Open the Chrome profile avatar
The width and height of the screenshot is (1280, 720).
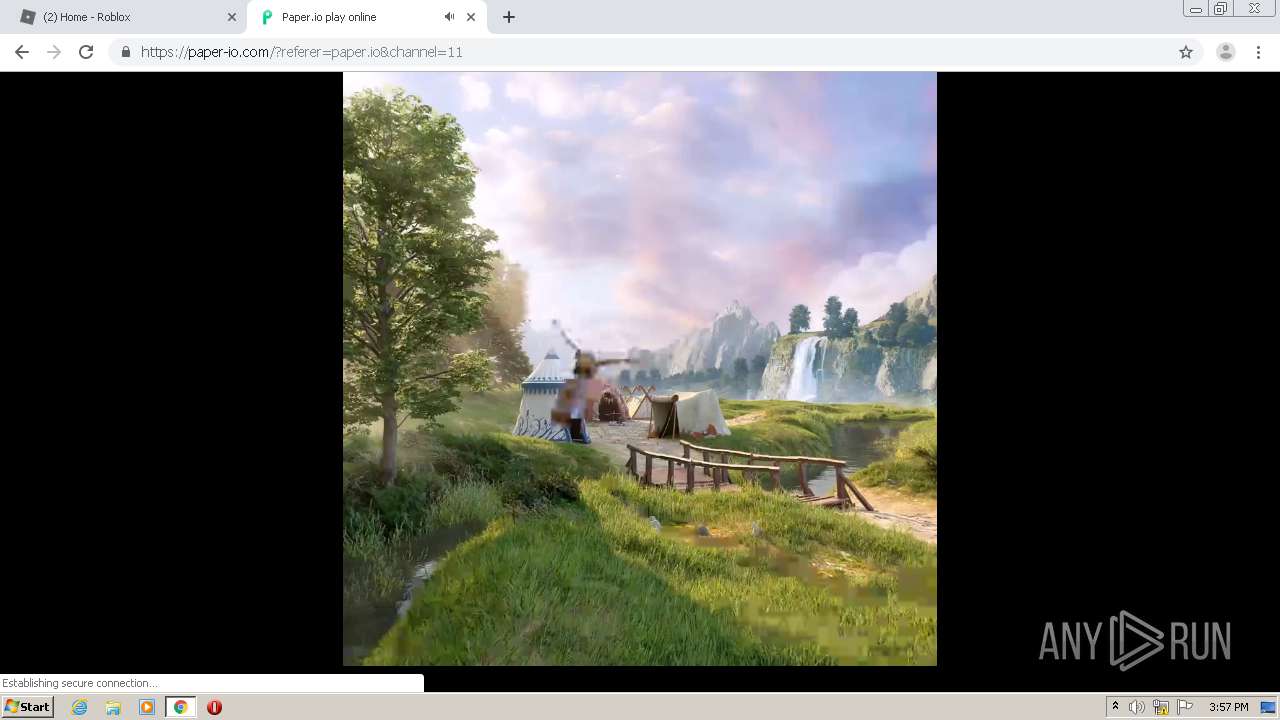click(x=1226, y=52)
